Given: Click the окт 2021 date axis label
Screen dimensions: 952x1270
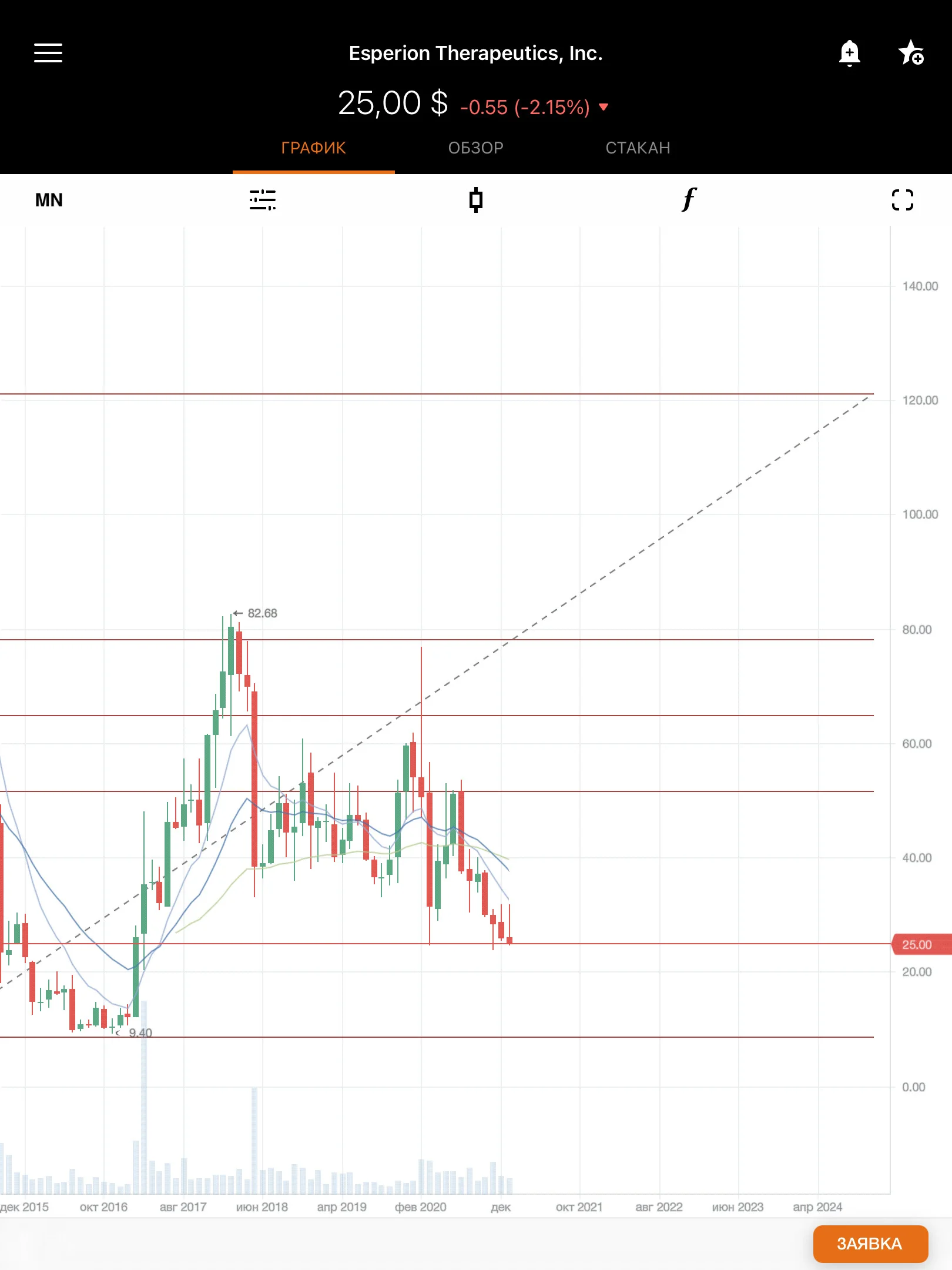Looking at the screenshot, I should pos(579,1207).
